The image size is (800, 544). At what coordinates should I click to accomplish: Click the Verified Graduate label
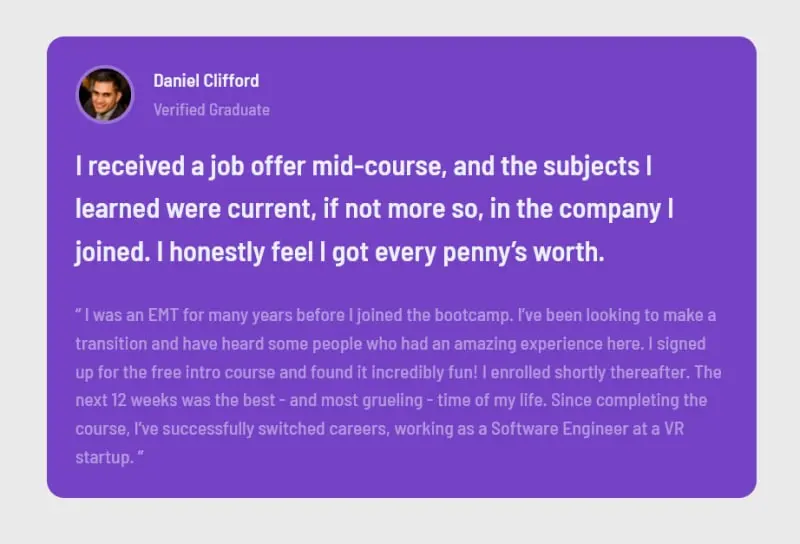tap(211, 110)
